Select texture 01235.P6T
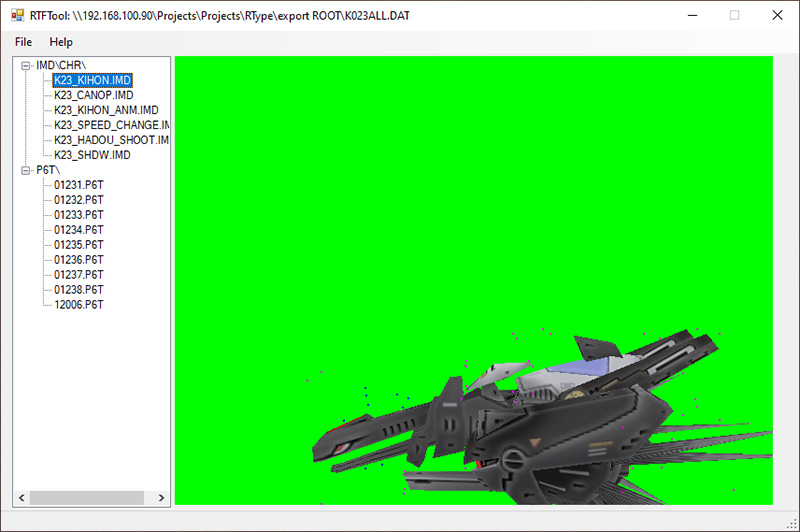The width and height of the screenshot is (800, 532). pos(79,245)
